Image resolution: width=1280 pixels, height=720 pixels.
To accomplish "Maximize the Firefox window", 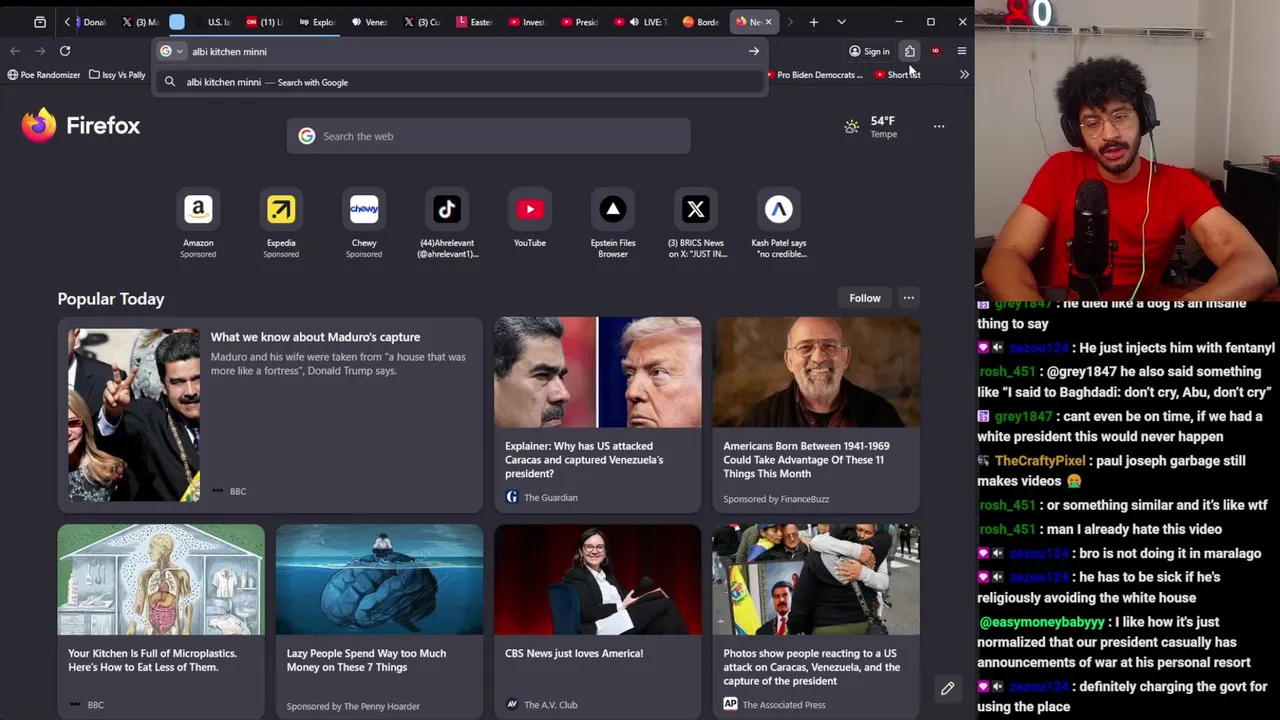I will [x=930, y=21].
